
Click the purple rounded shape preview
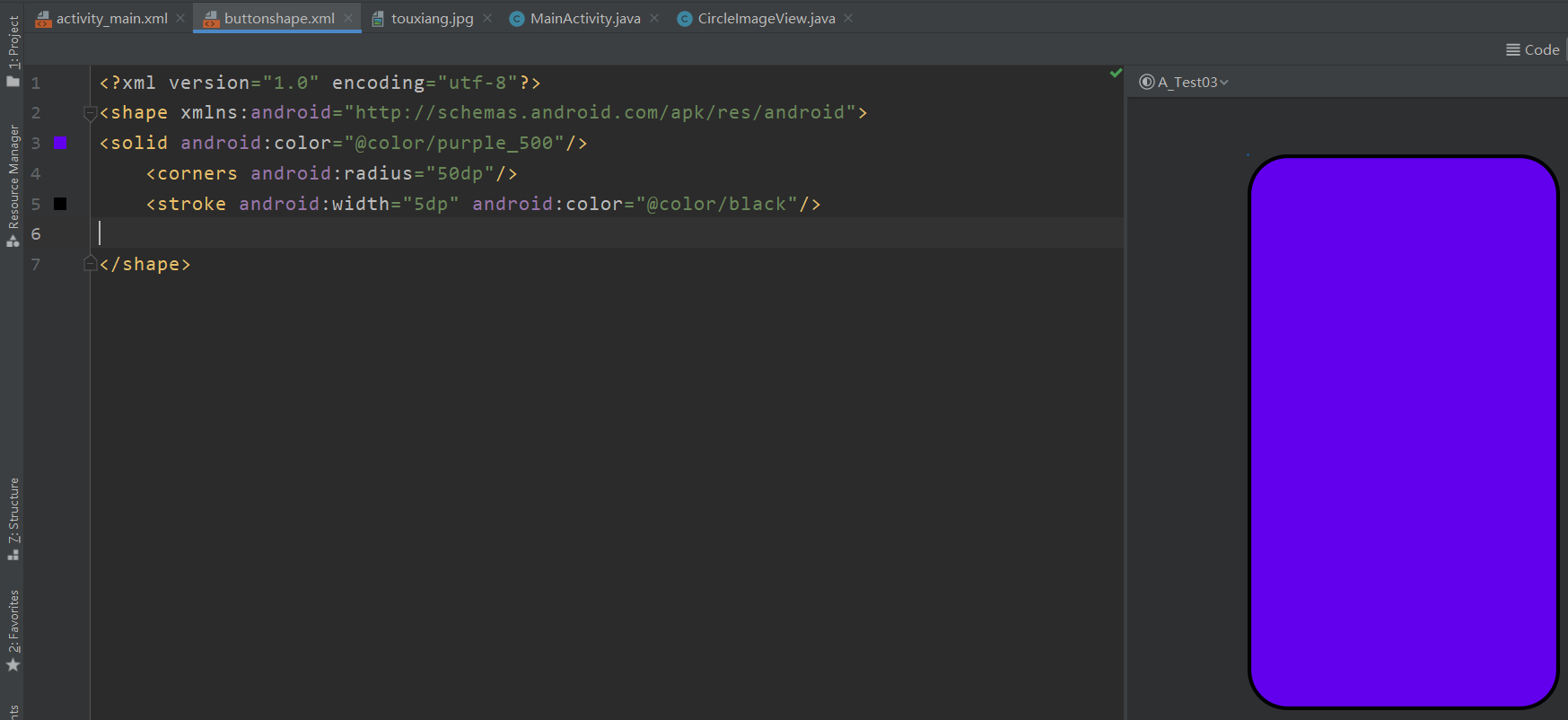click(1403, 432)
